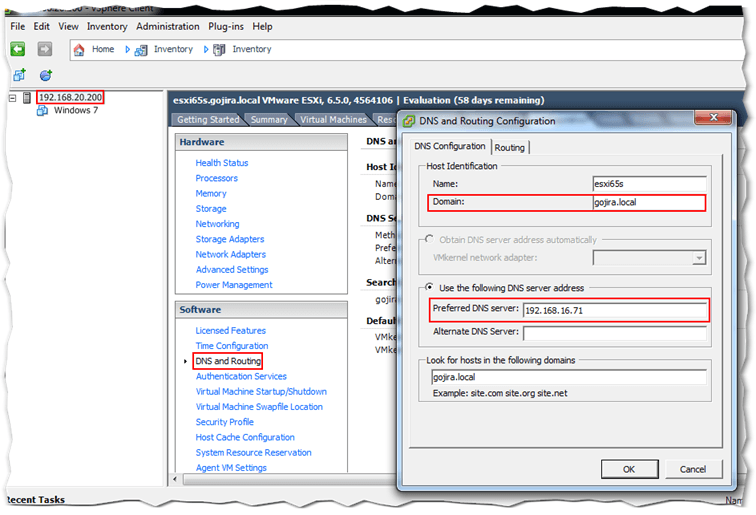Screen dimensions: 756x515
Task: Click the Preferred DNS server field
Action: point(615,311)
